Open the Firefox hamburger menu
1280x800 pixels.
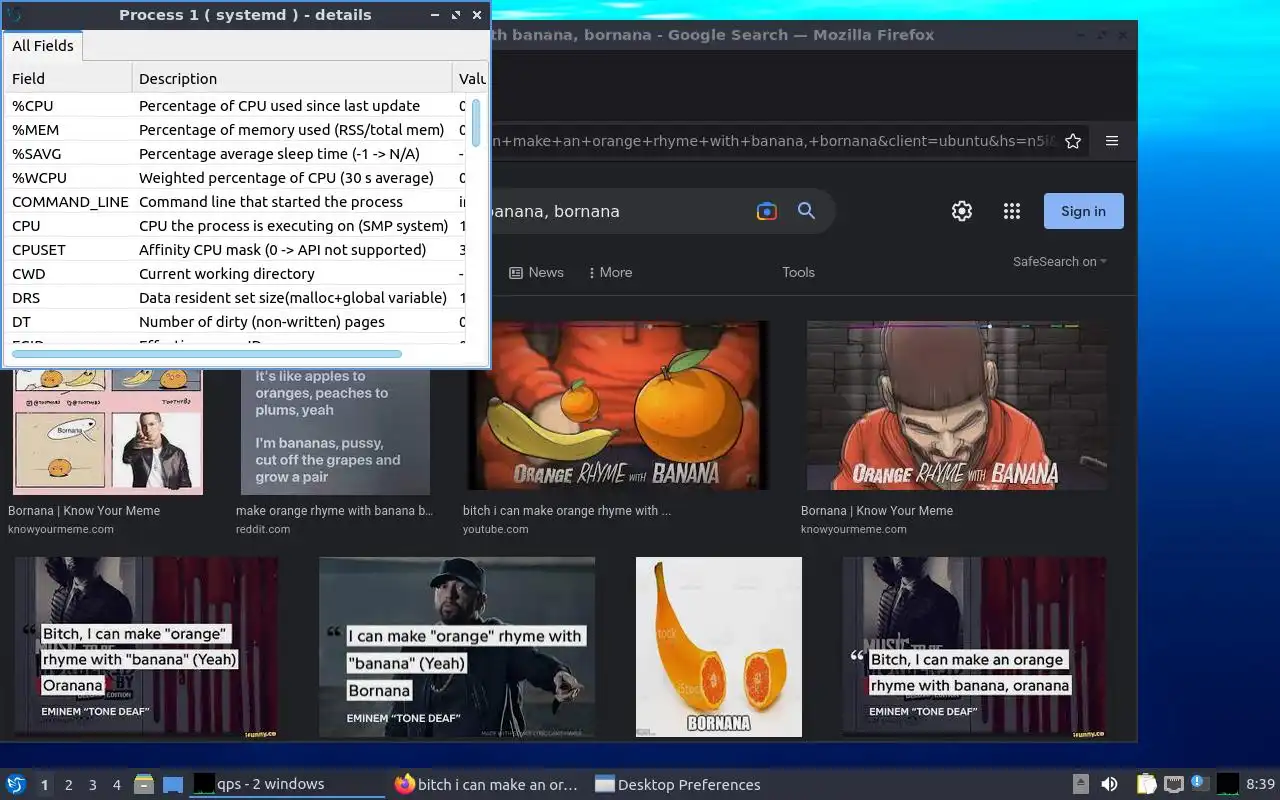click(x=1112, y=141)
